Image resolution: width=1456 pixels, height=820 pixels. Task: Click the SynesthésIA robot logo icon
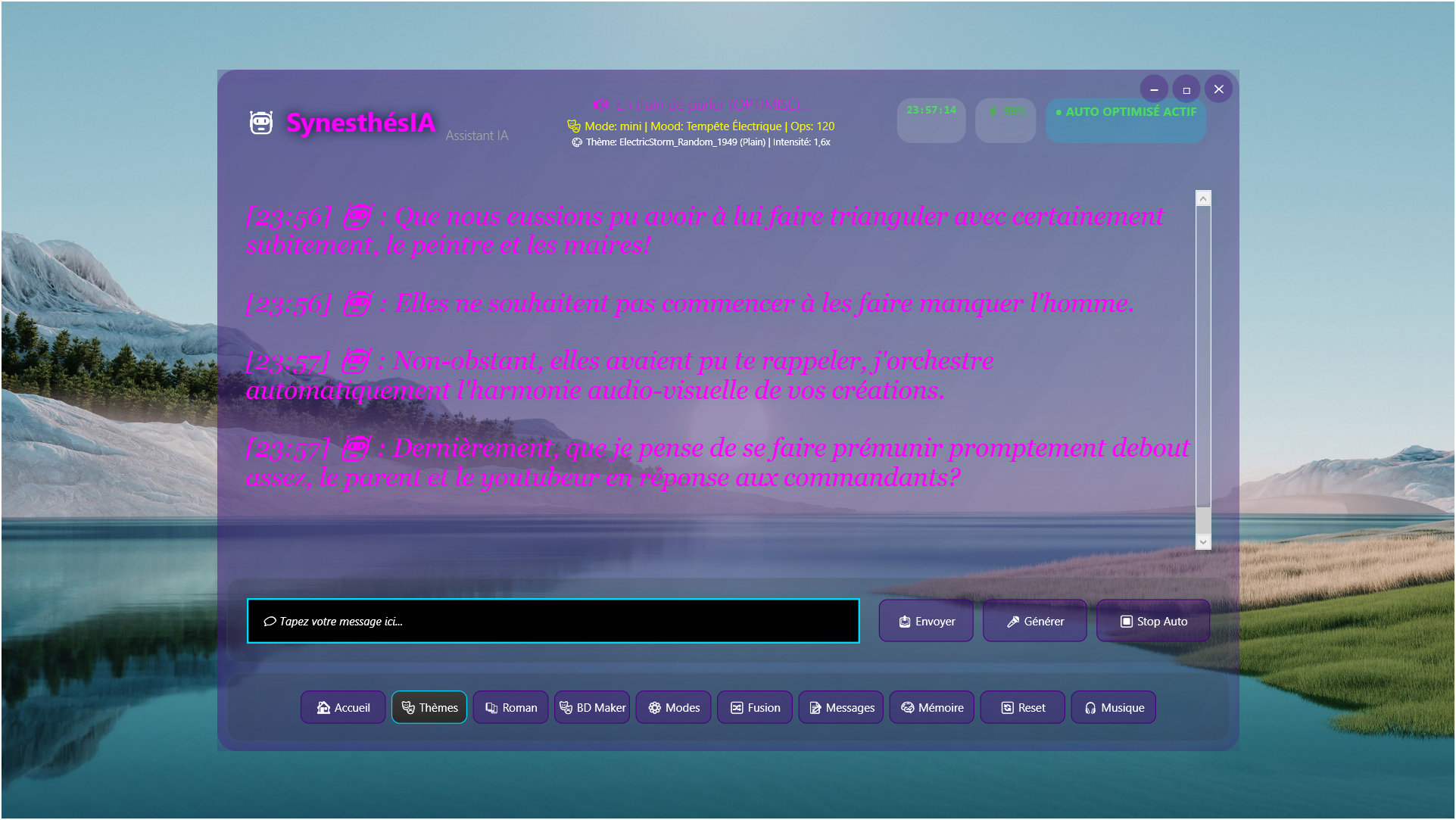point(261,122)
